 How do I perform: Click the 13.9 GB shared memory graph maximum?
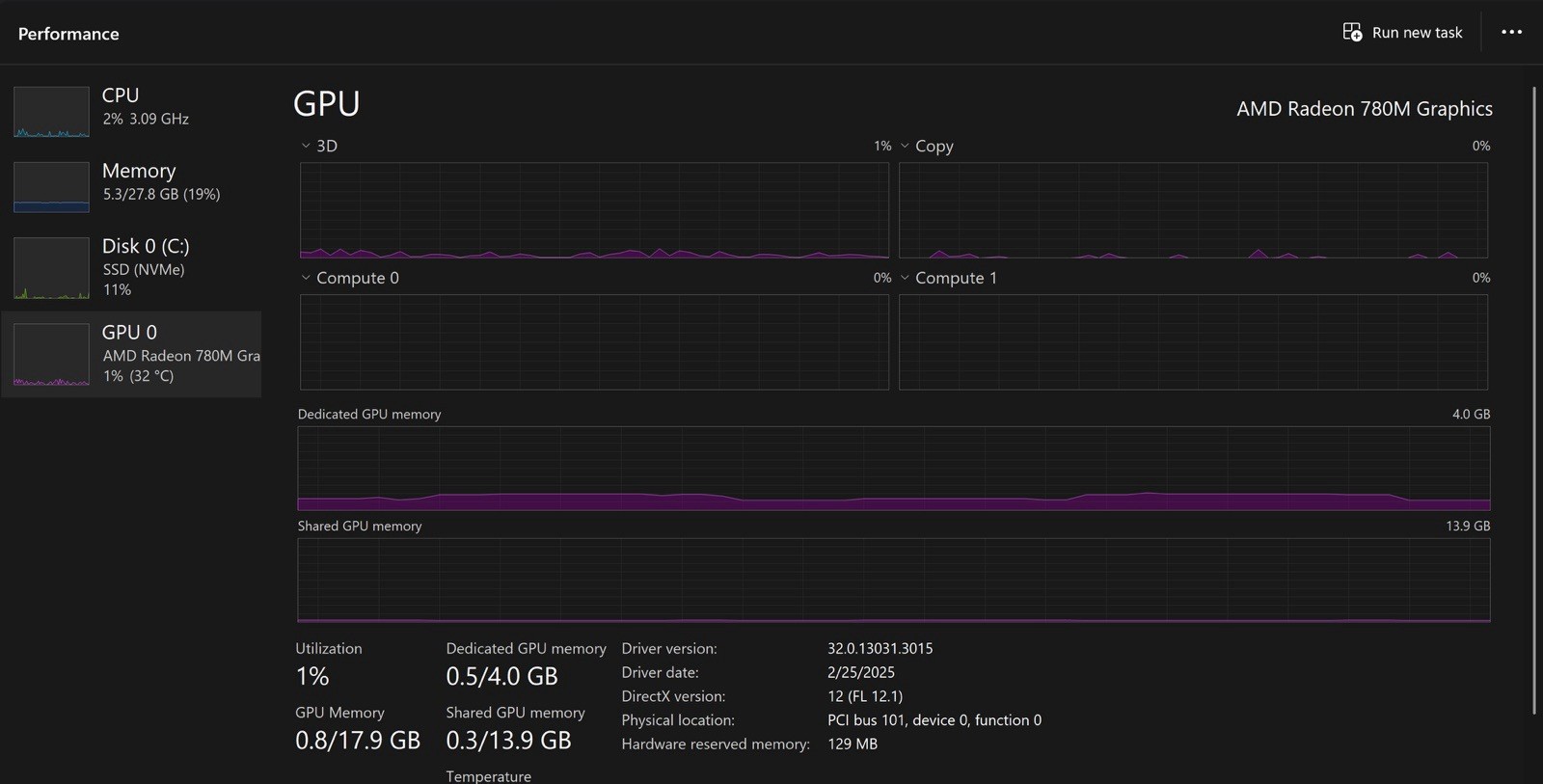[1468, 526]
